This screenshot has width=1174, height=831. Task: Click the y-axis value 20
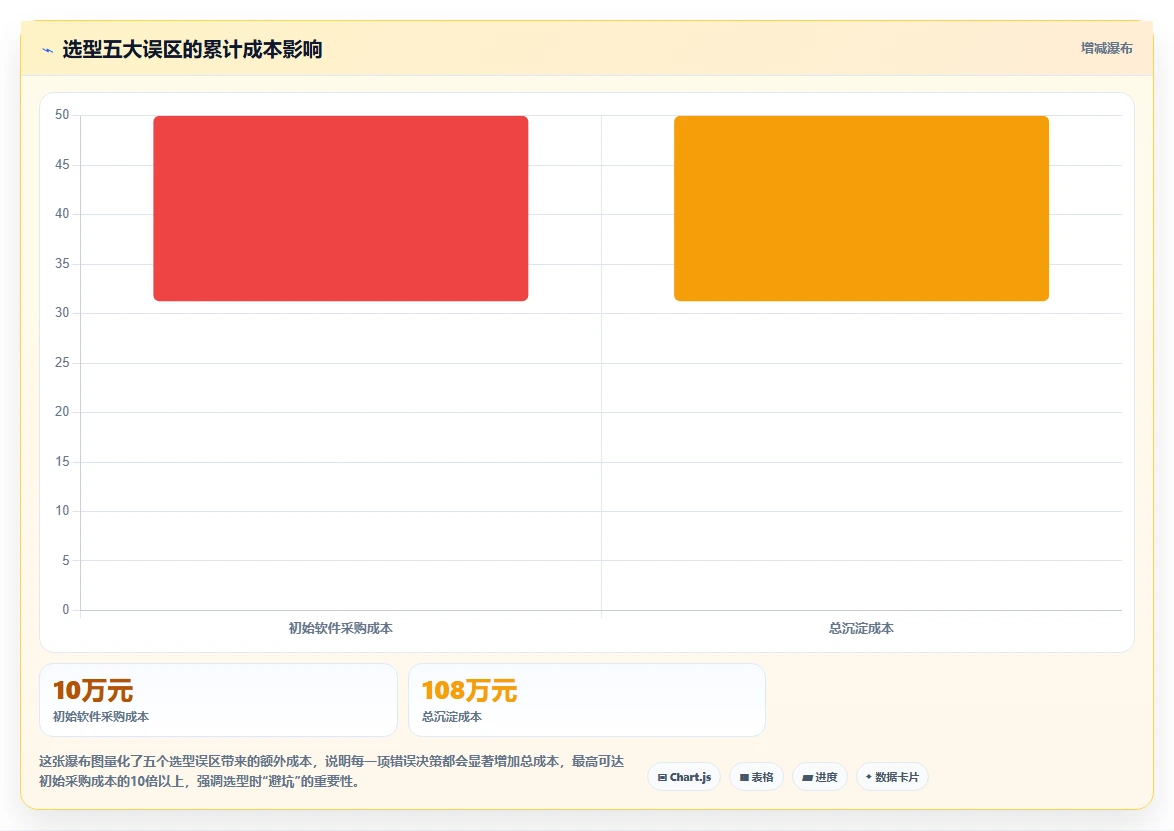click(x=62, y=411)
